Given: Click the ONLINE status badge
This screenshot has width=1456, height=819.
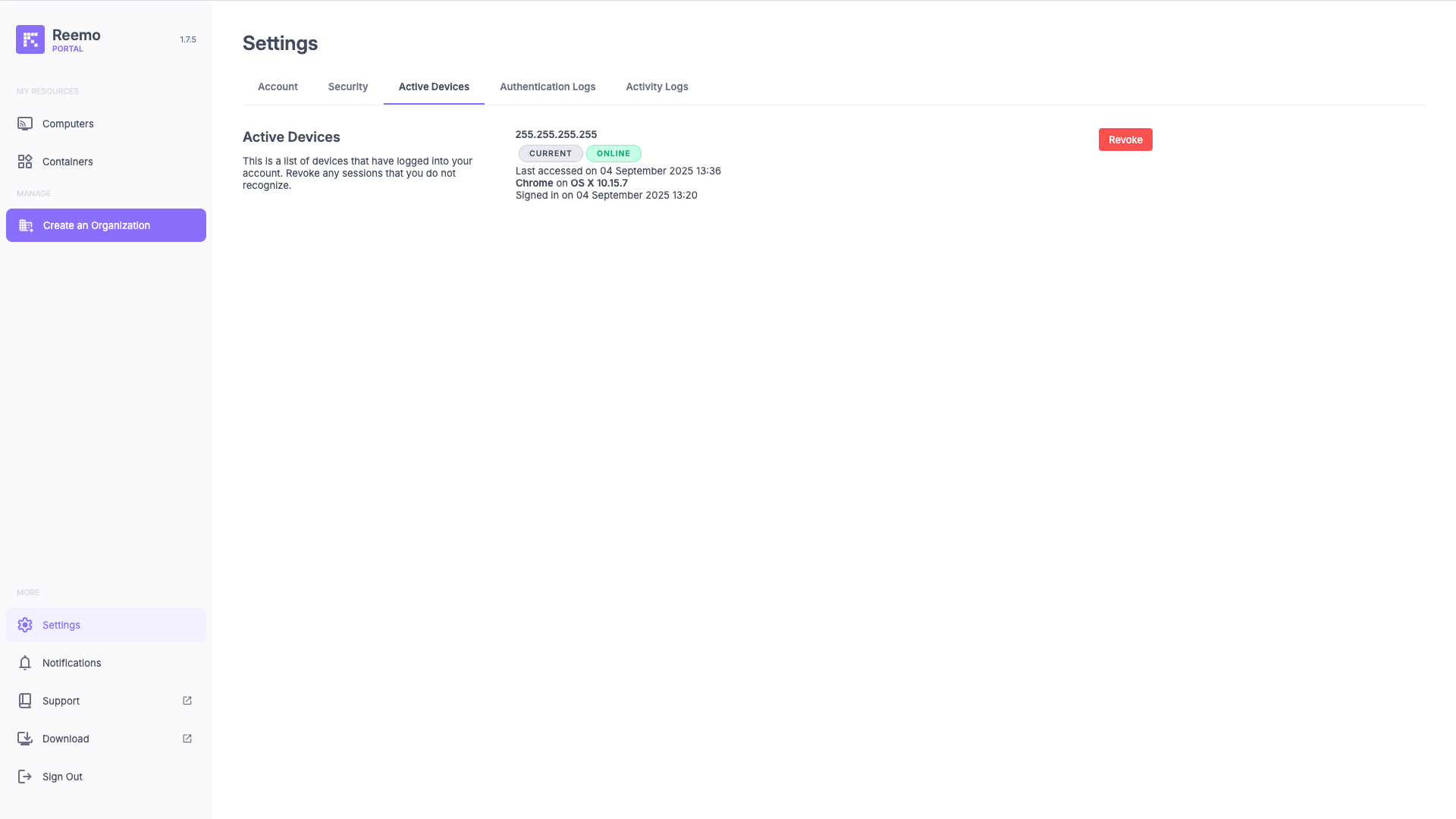Looking at the screenshot, I should 613,153.
